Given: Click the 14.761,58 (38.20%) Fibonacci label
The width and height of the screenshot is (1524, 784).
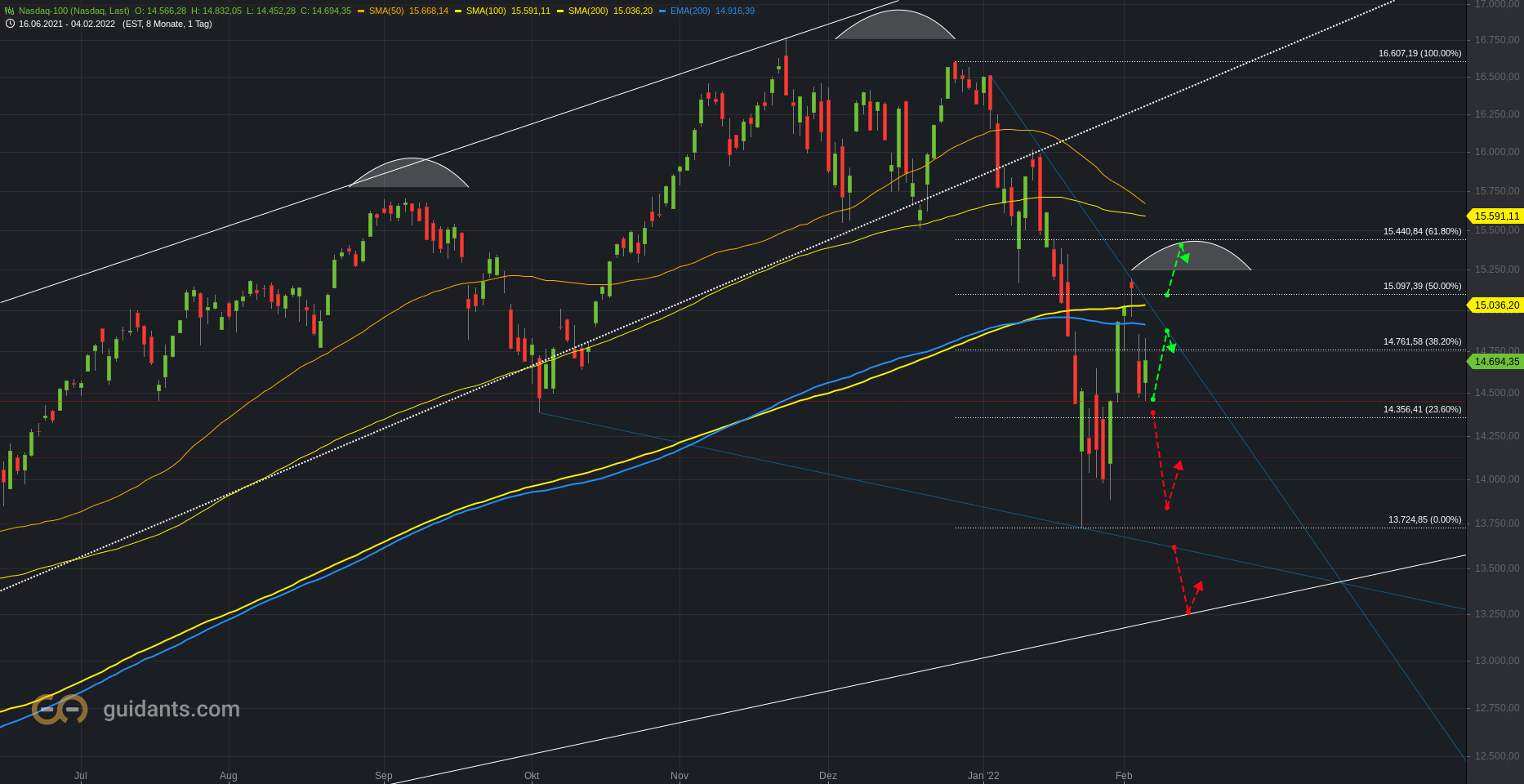Looking at the screenshot, I should [1423, 341].
